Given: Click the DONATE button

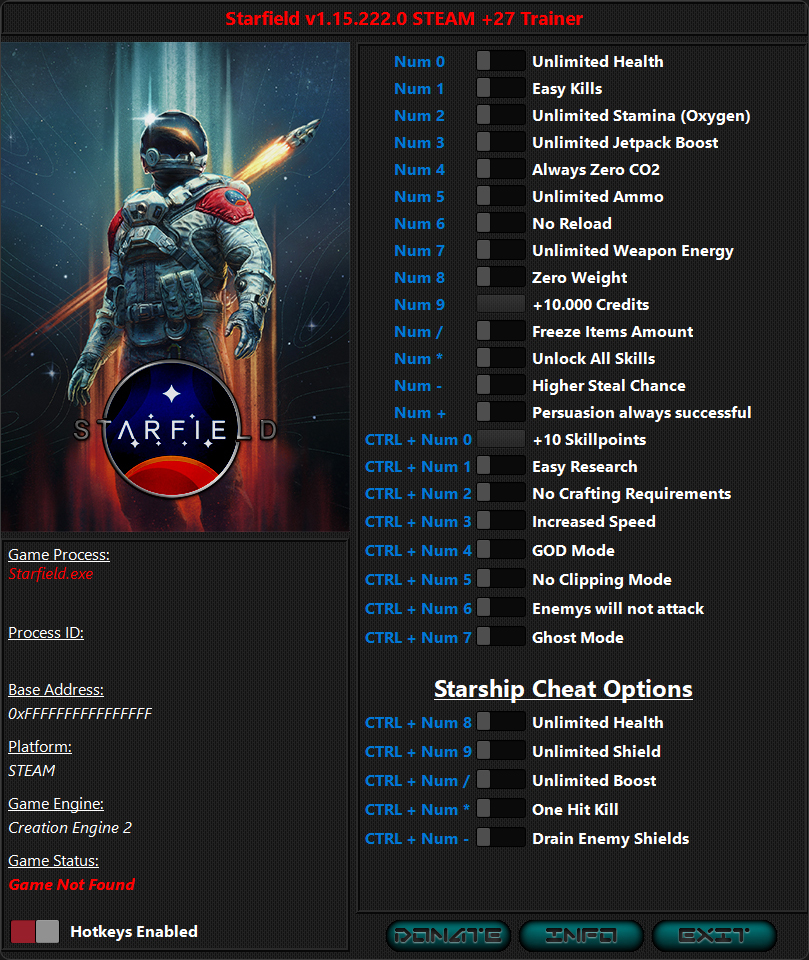Looking at the screenshot, I should point(448,936).
